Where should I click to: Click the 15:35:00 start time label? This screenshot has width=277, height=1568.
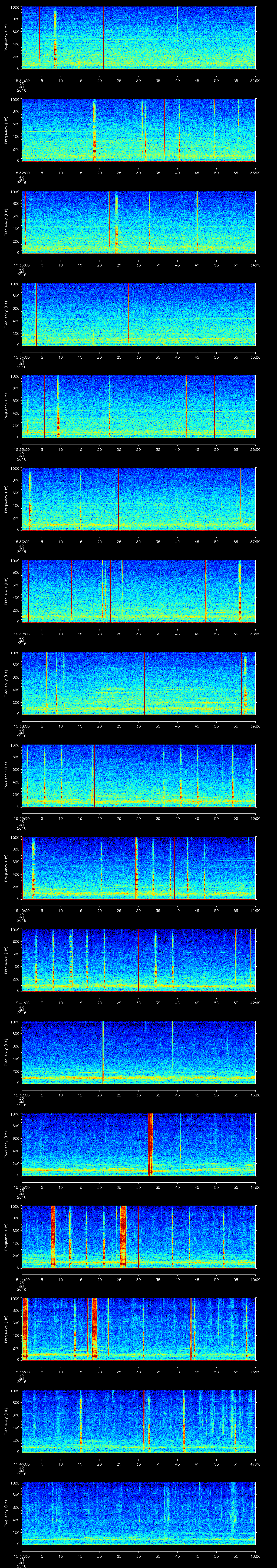coord(21,449)
